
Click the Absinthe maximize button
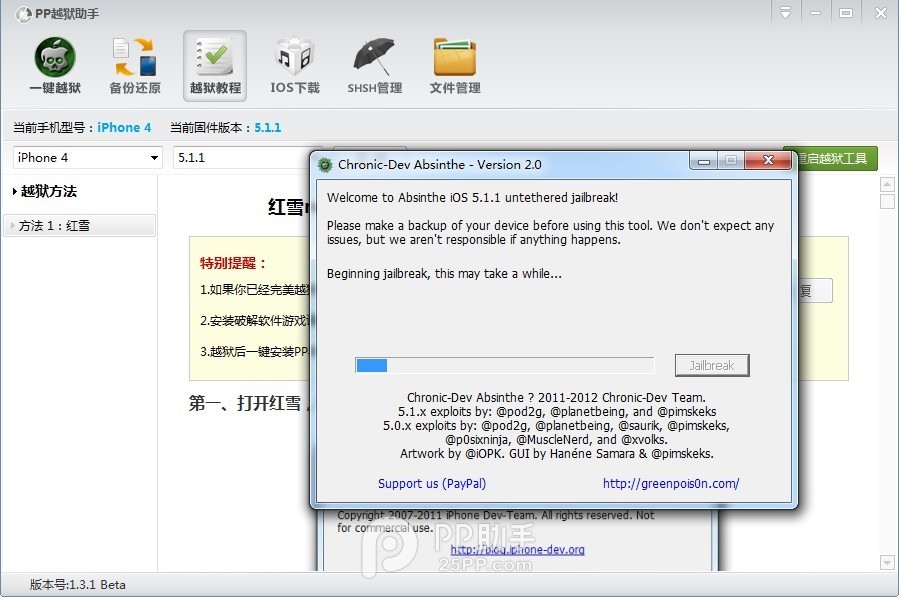pos(731,161)
